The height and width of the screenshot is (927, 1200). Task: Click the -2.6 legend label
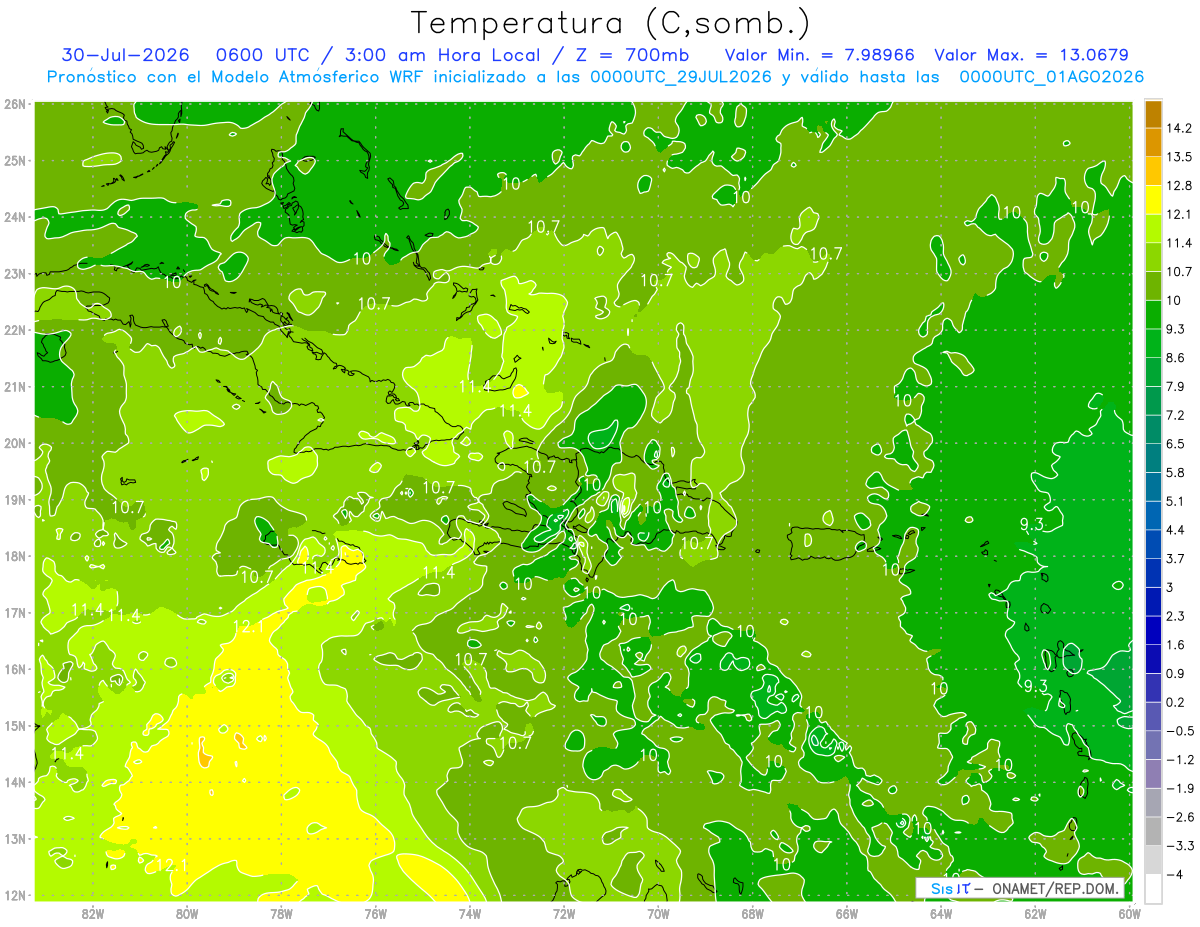point(1179,817)
